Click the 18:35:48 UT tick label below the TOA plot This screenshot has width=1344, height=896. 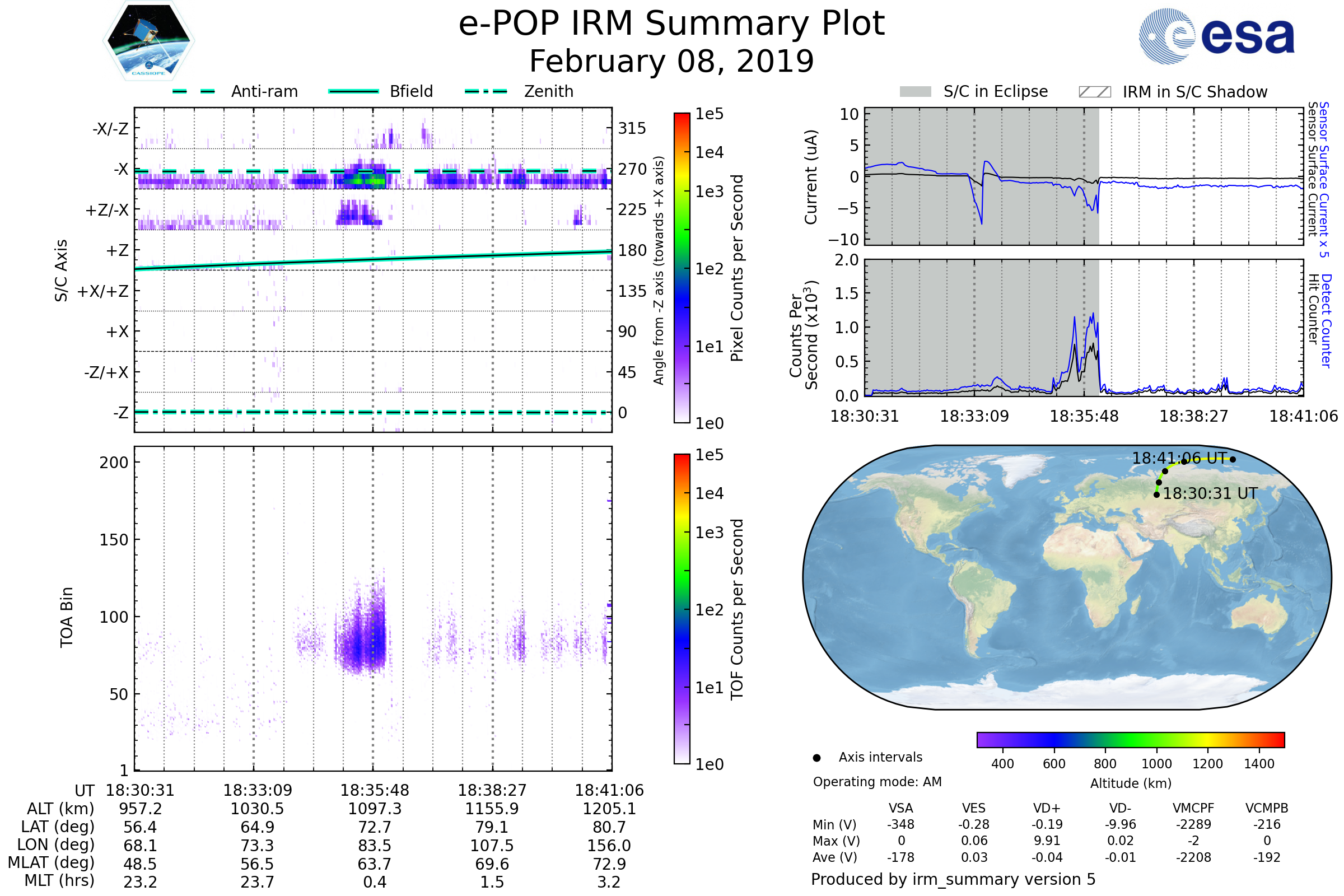tap(374, 790)
